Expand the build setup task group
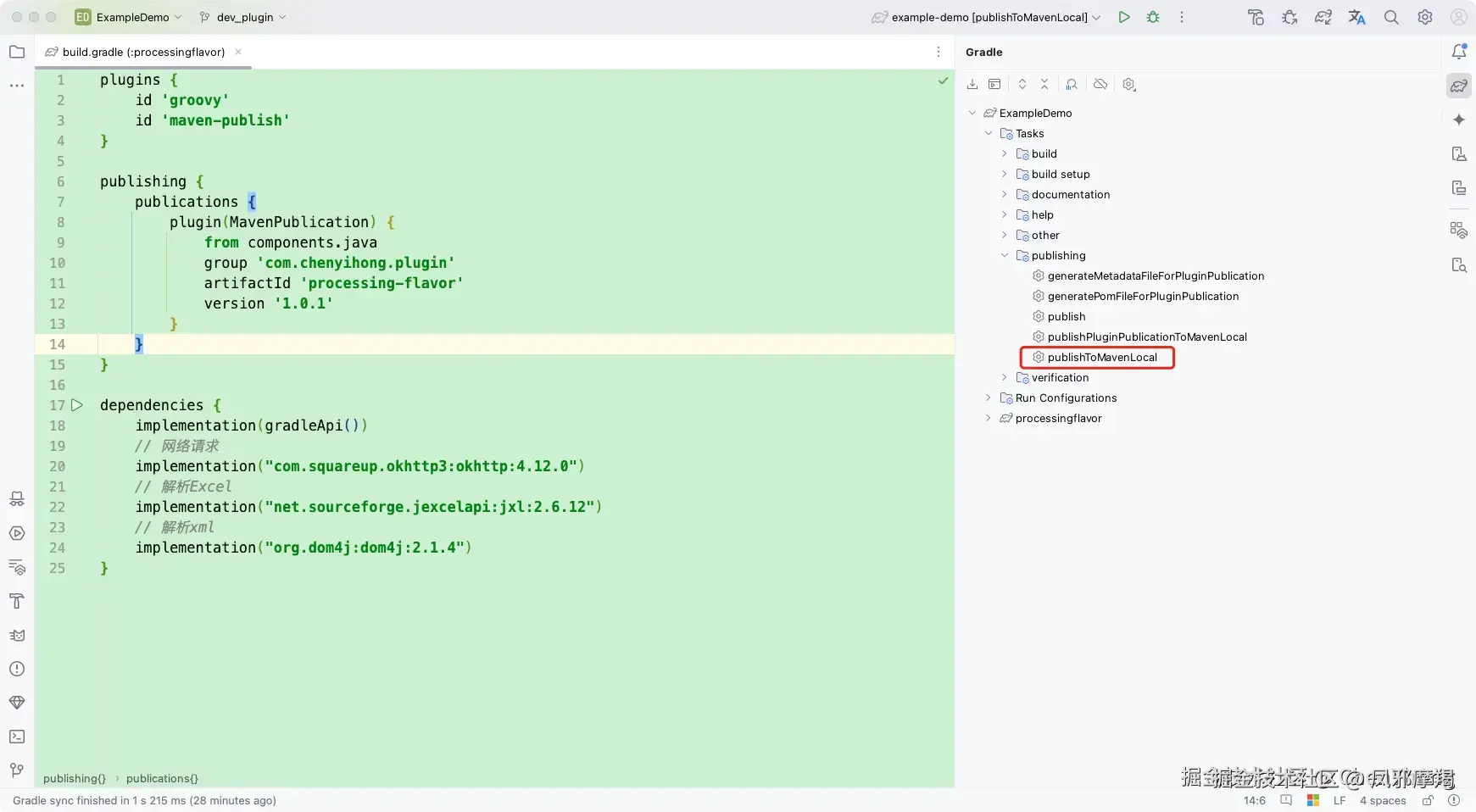This screenshot has height=812, width=1476. [1005, 174]
